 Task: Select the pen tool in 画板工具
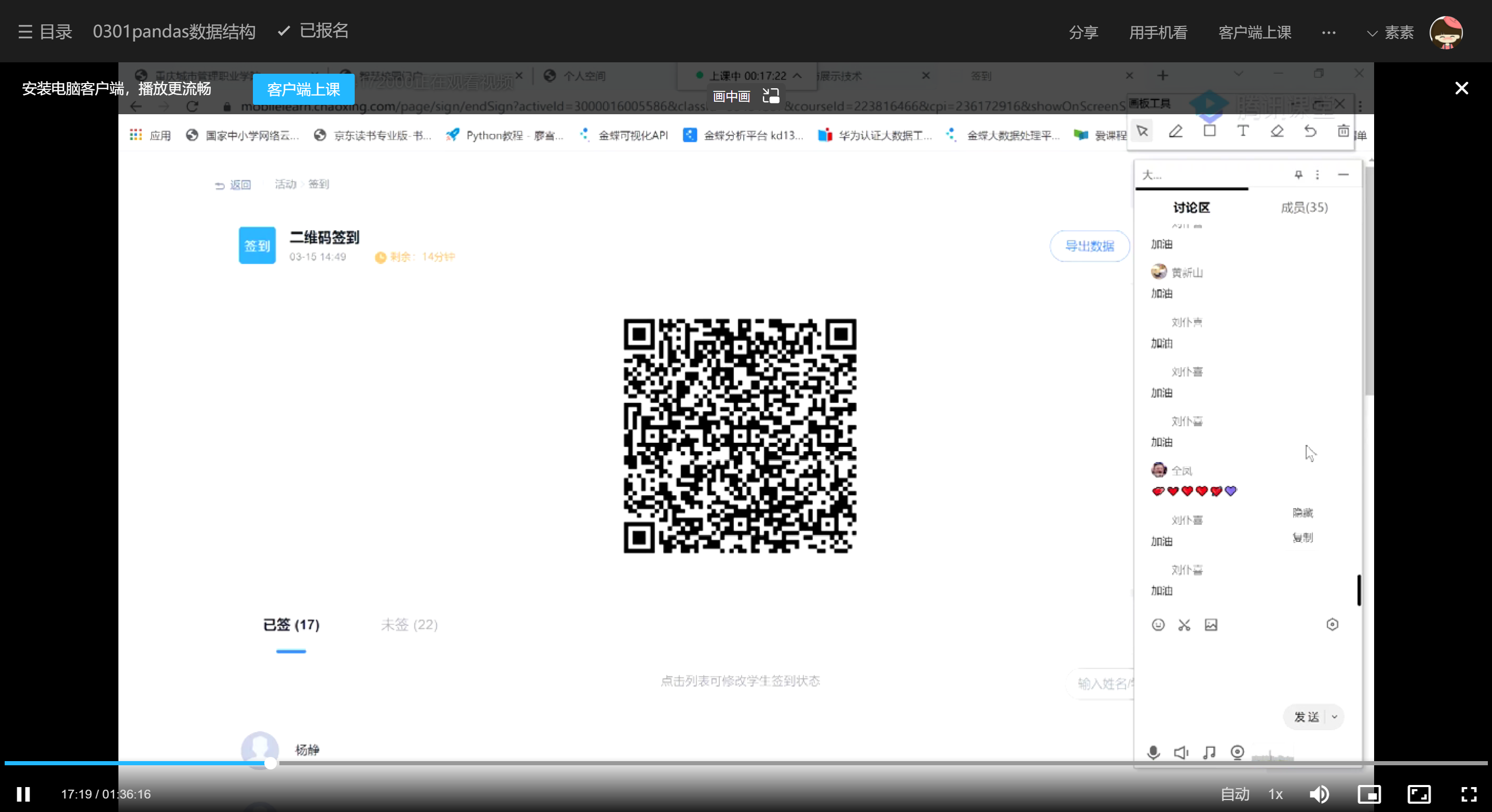(1176, 131)
